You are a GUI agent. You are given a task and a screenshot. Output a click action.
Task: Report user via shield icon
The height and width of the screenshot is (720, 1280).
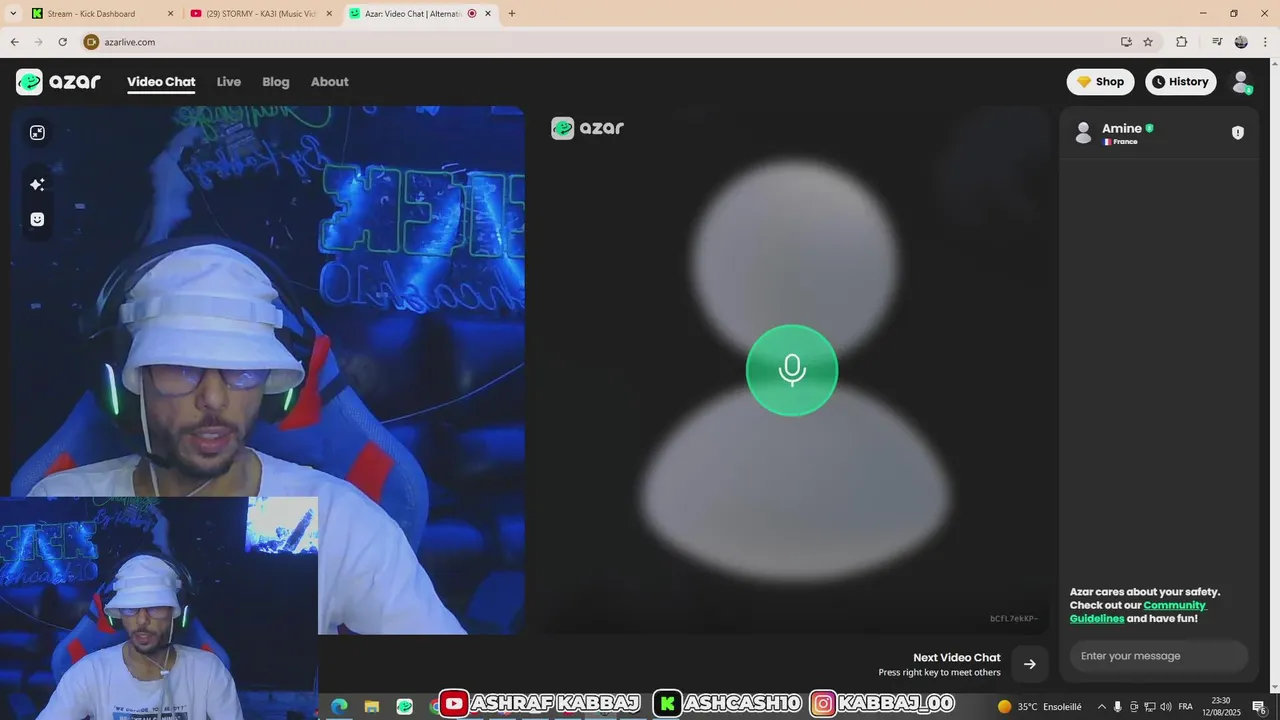point(1238,133)
